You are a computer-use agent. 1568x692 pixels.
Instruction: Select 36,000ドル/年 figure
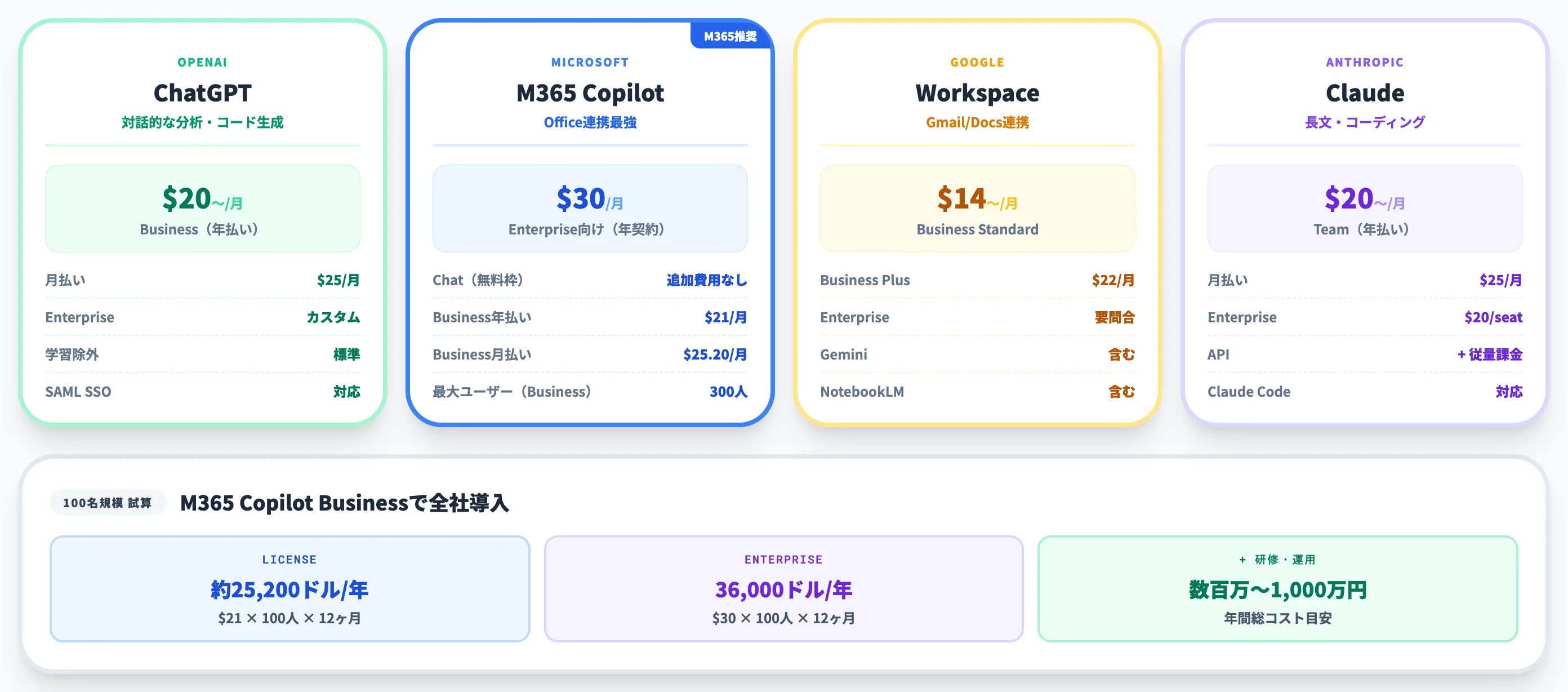point(783,589)
